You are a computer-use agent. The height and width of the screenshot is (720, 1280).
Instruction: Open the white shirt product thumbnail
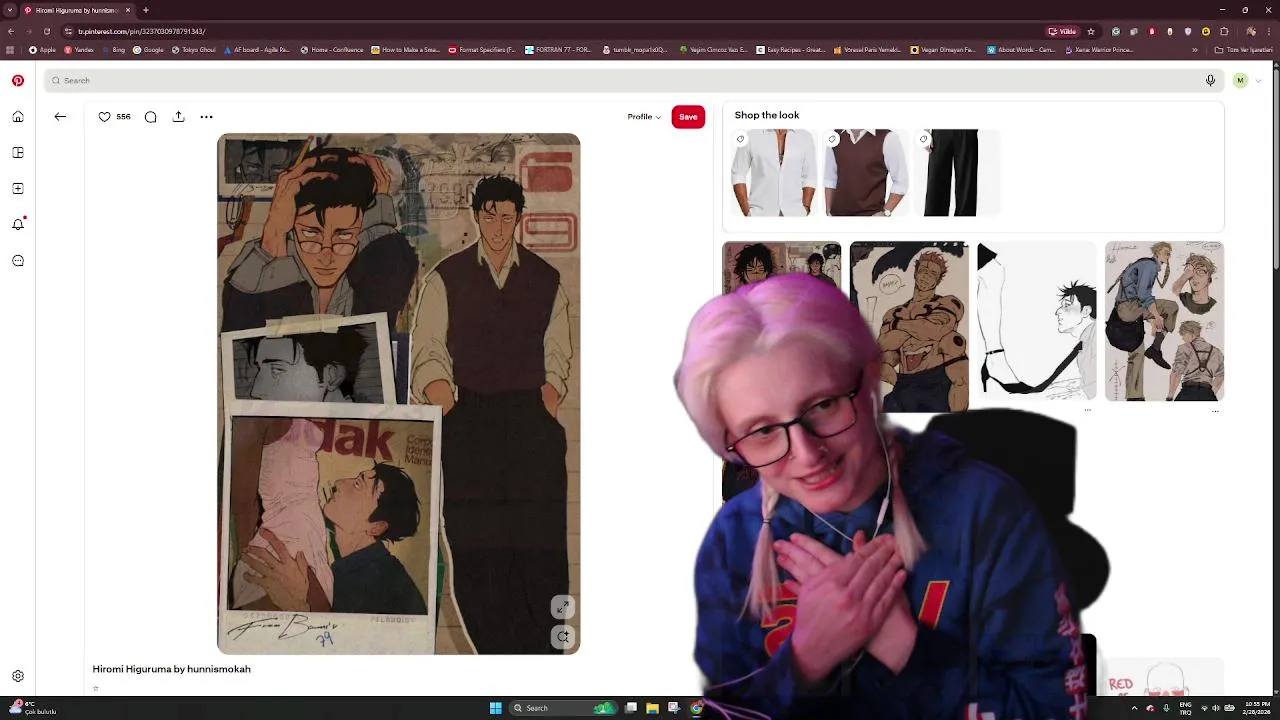click(774, 172)
